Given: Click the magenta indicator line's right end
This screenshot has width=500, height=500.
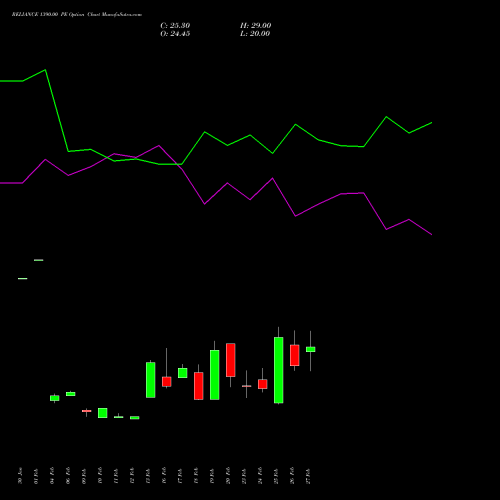Looking at the screenshot, I should click(431, 234).
